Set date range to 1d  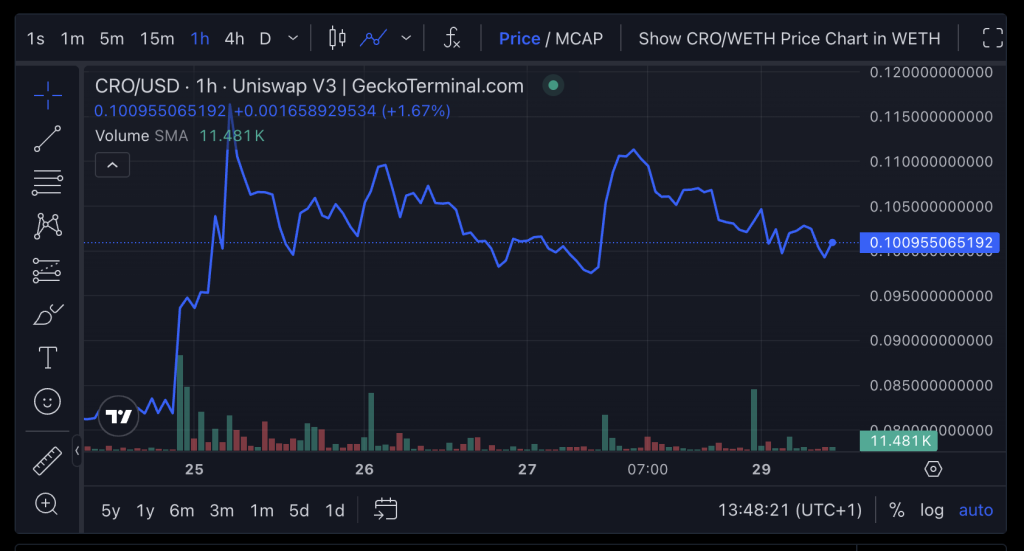335,511
